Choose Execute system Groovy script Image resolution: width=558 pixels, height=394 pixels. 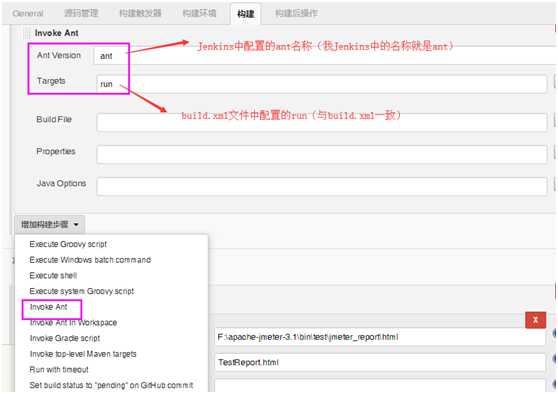coord(81,291)
